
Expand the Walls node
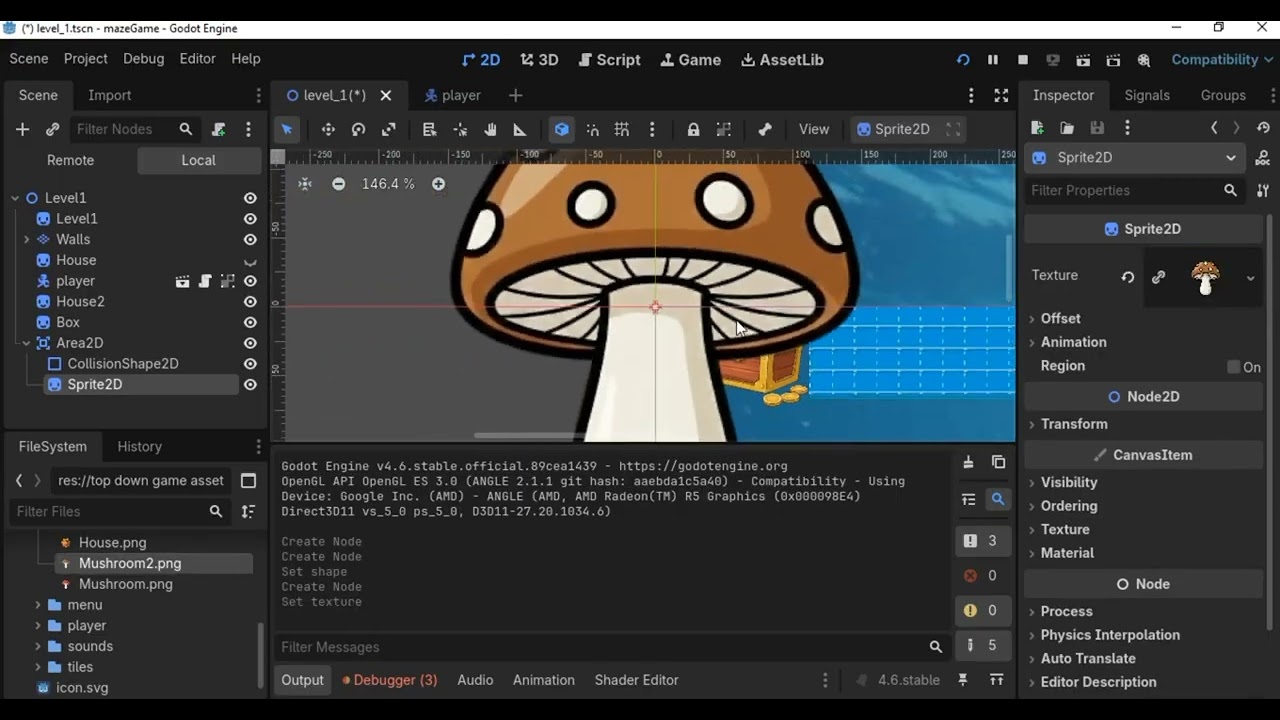26,240
